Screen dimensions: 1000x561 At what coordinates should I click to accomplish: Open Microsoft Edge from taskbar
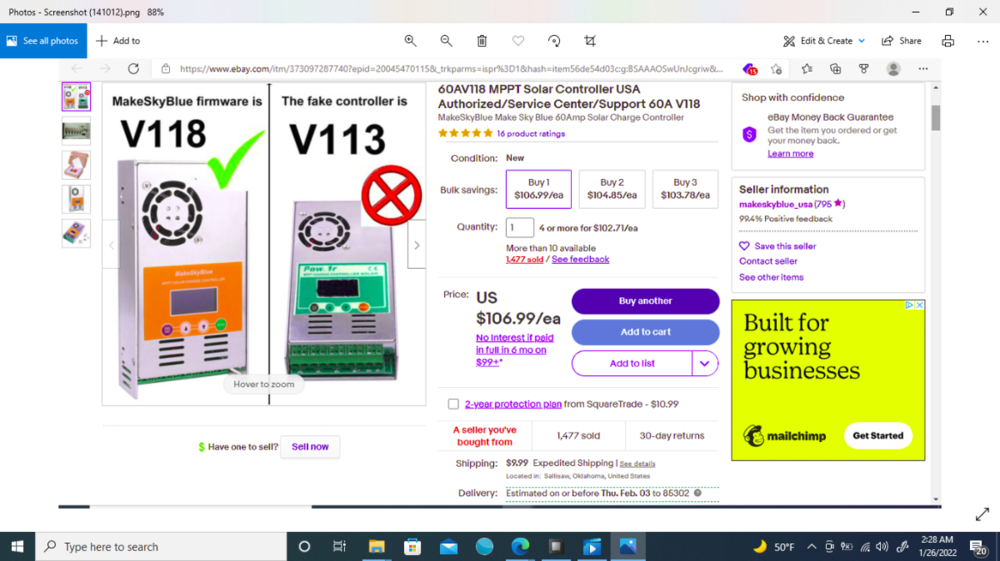click(x=520, y=547)
